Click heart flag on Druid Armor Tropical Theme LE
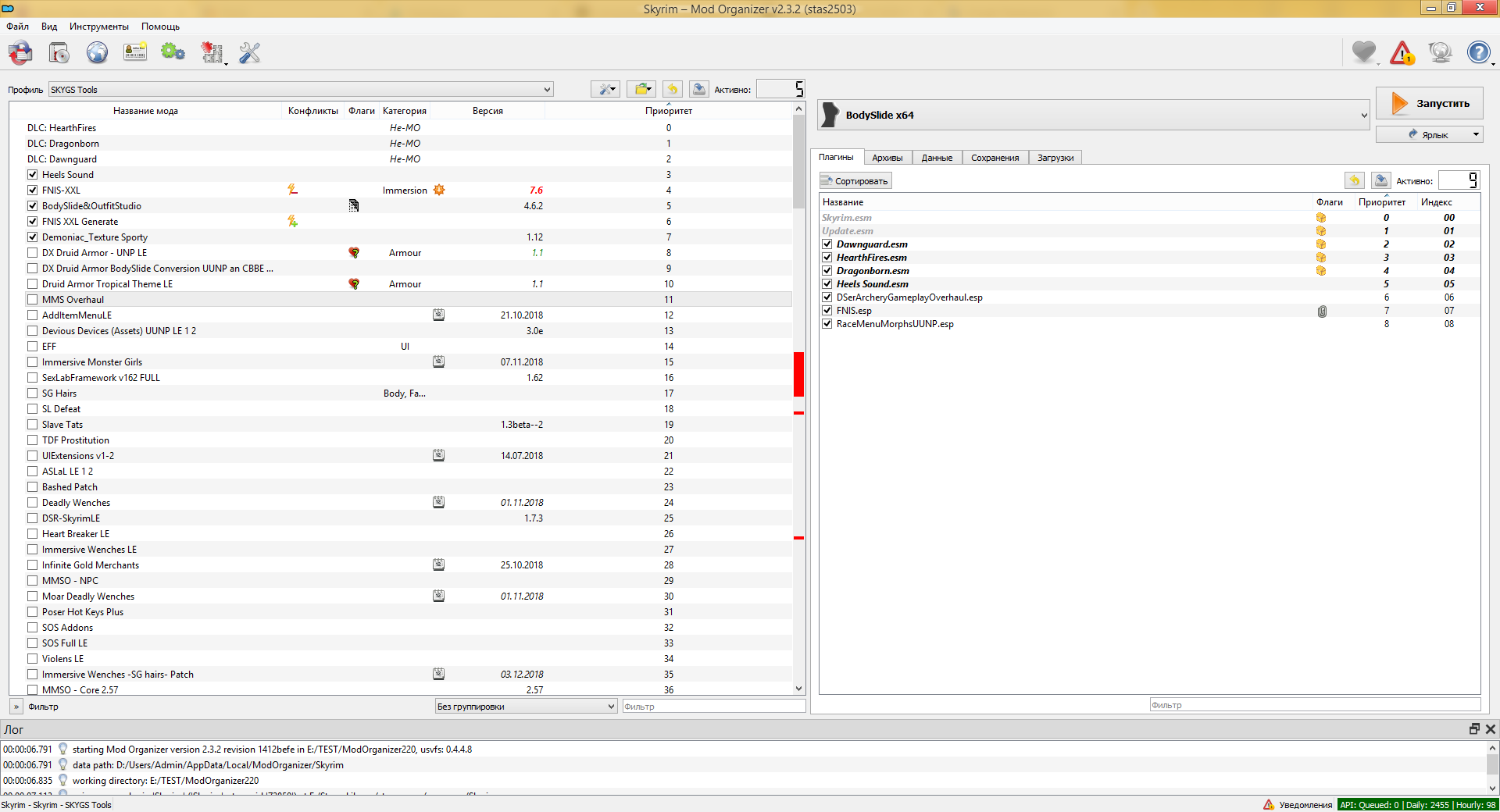1500x812 pixels. pyautogui.click(x=354, y=284)
